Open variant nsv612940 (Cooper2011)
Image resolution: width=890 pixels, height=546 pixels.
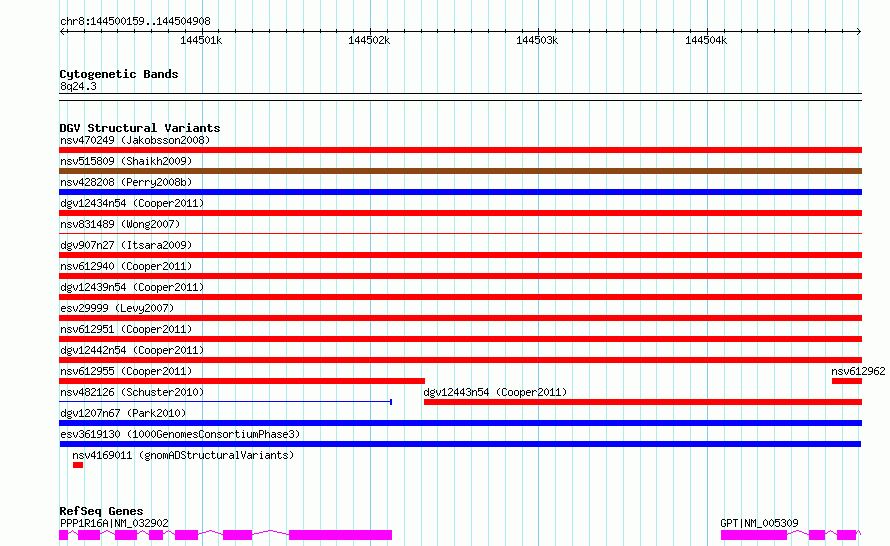[x=126, y=266]
